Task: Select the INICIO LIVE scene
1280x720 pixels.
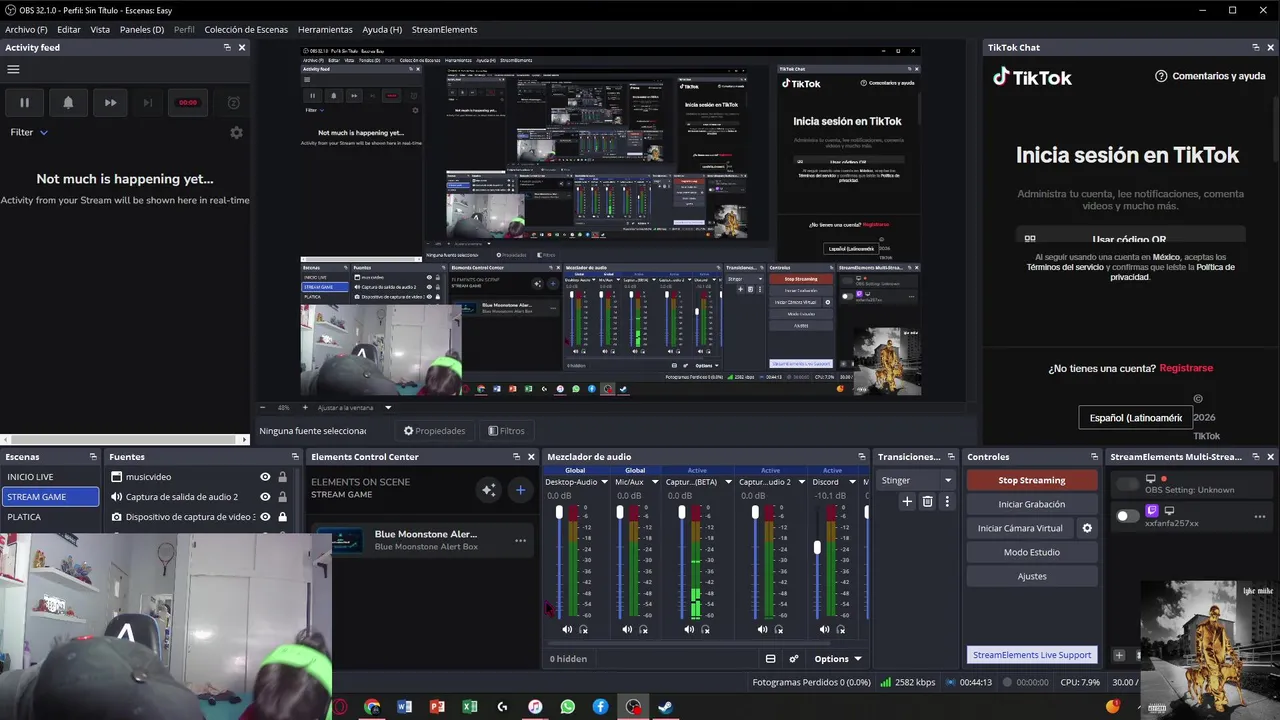Action: pos(50,477)
